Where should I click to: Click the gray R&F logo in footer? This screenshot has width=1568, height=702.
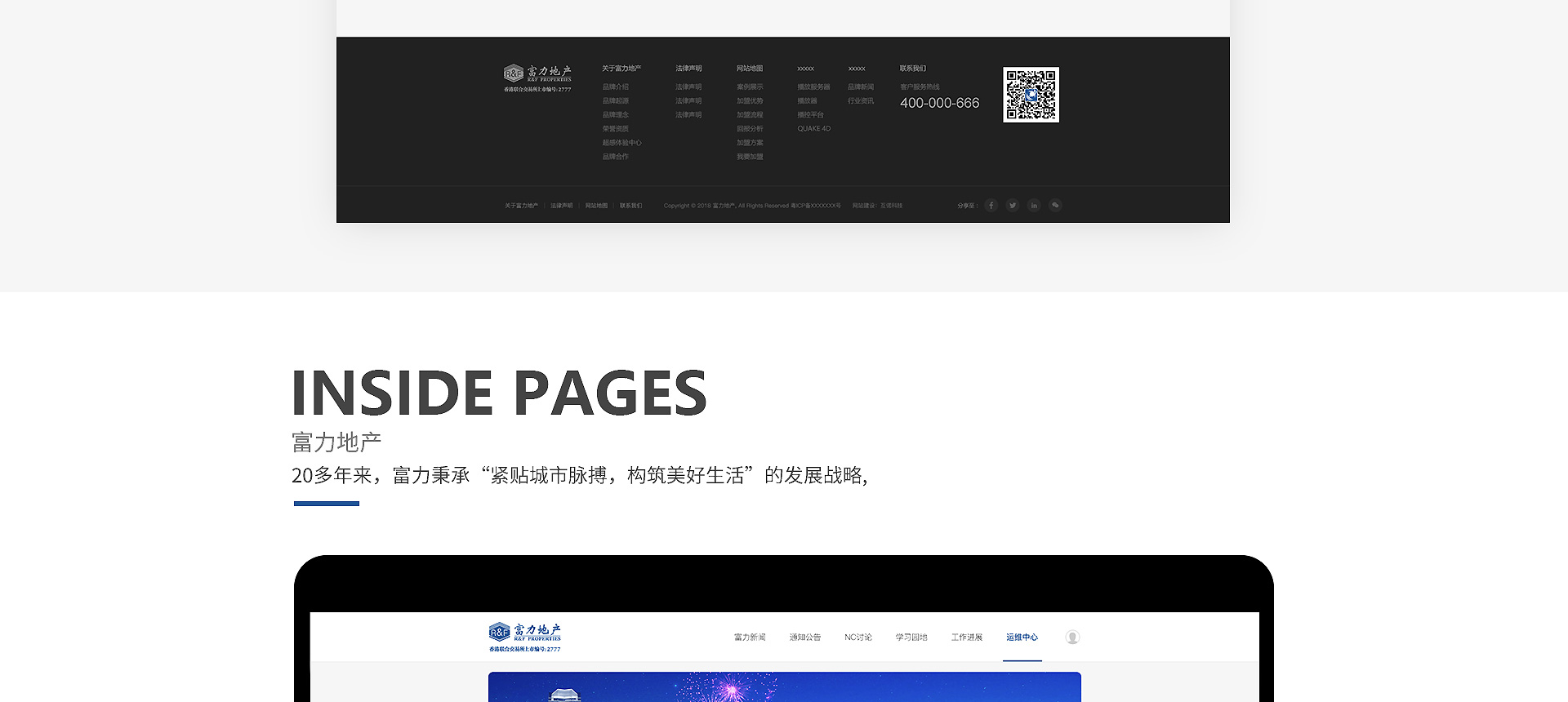tap(537, 78)
